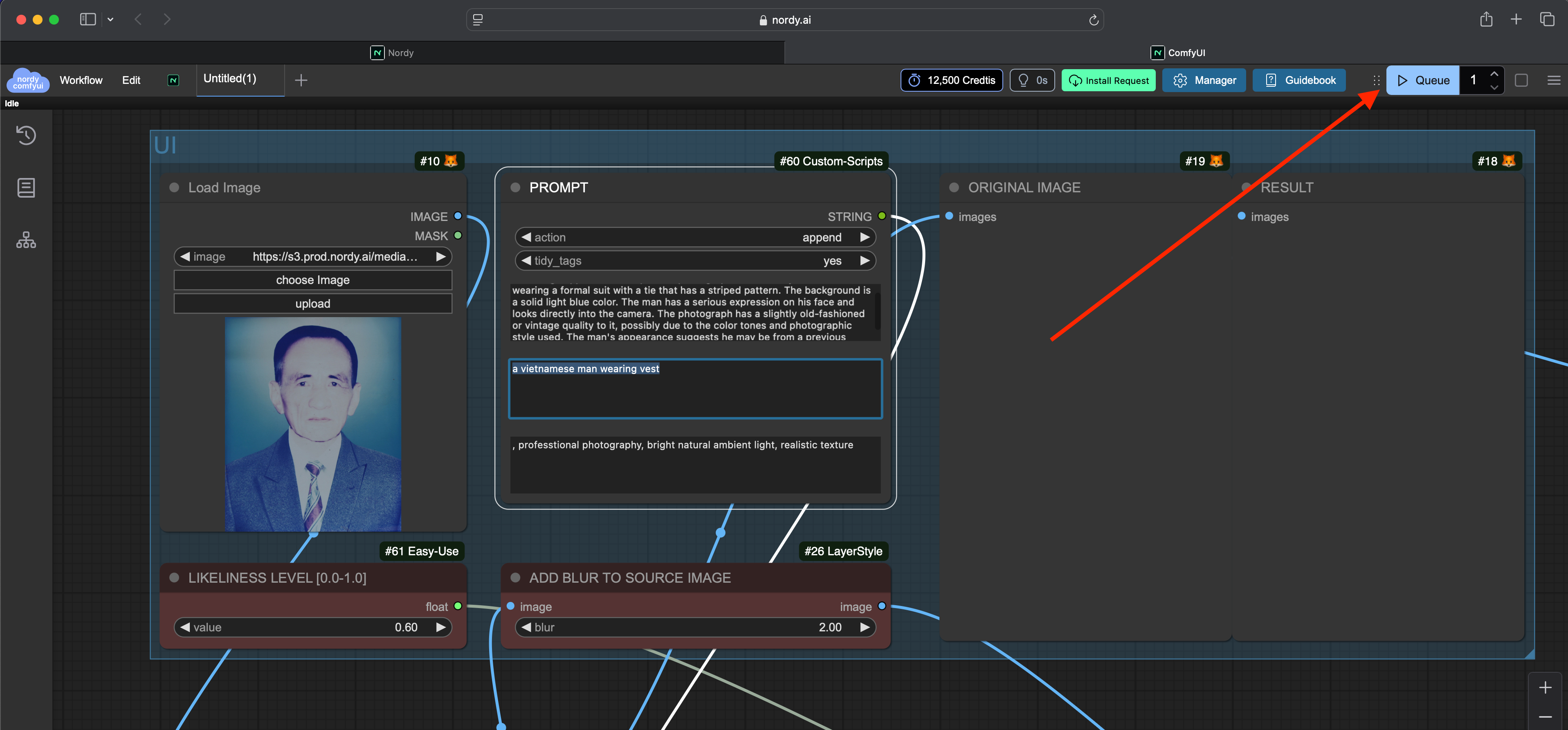
Task: Add a new workflow tab with plus
Action: pyautogui.click(x=301, y=80)
